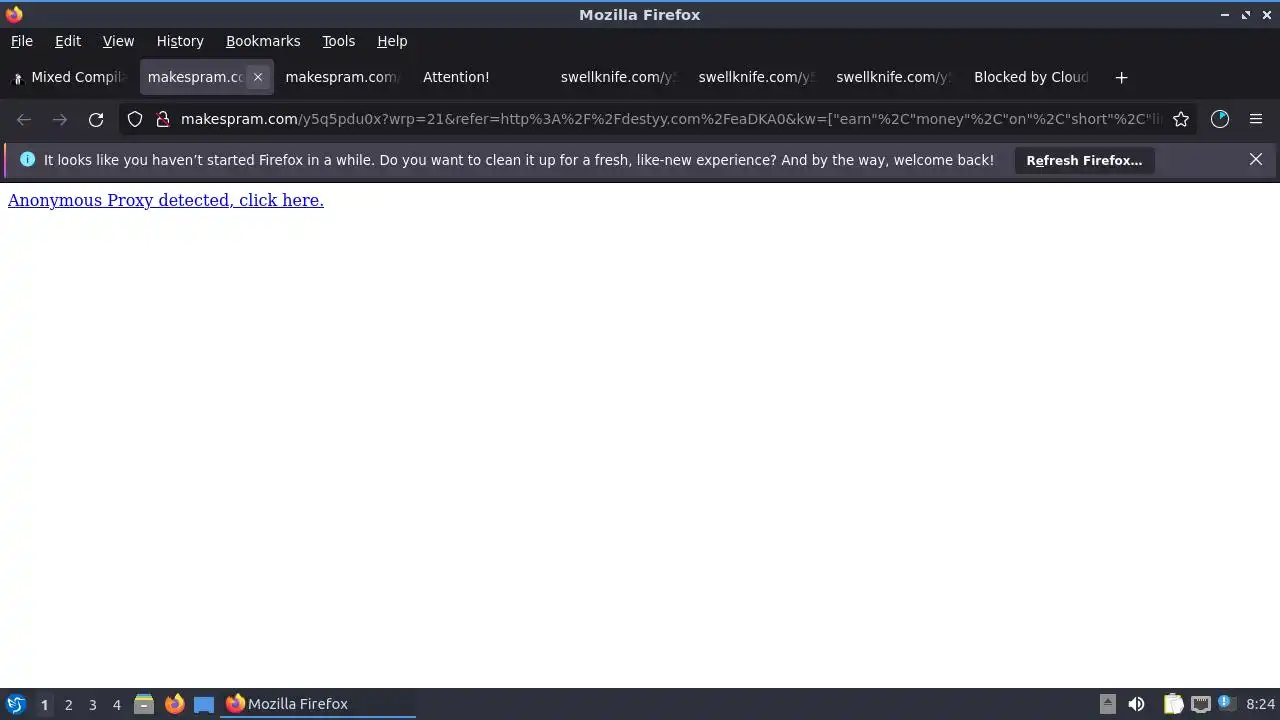Viewport: 1280px width, 720px height.
Task: Click the show desktop taskbar icon
Action: point(204,704)
